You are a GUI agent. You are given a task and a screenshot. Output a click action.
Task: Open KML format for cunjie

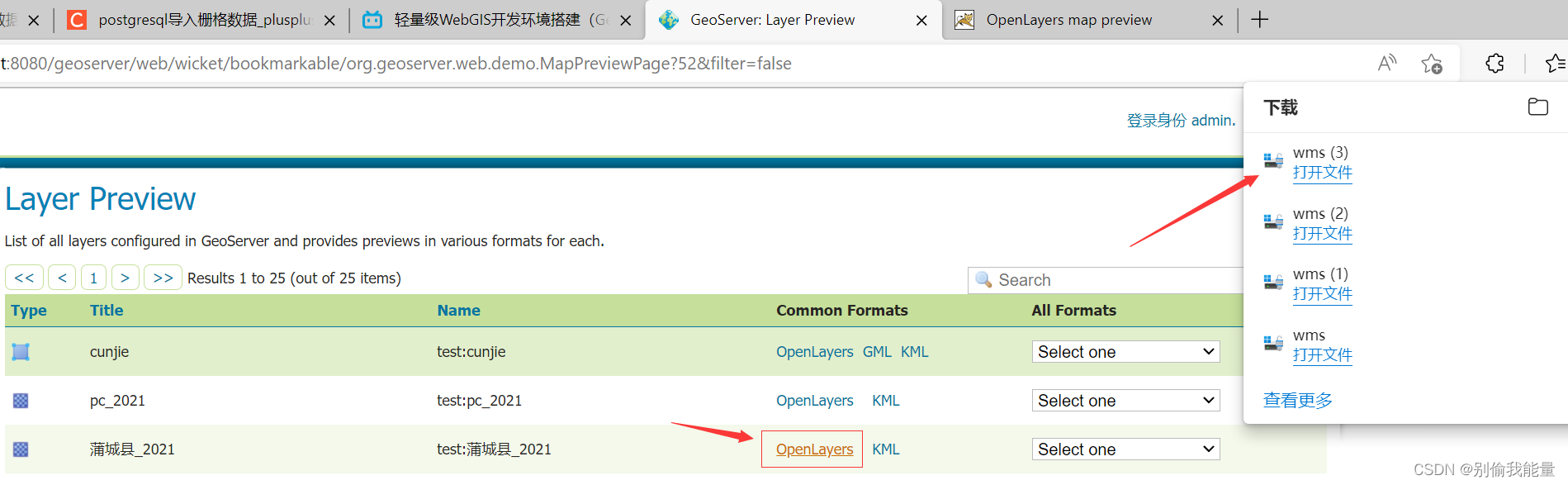point(914,352)
